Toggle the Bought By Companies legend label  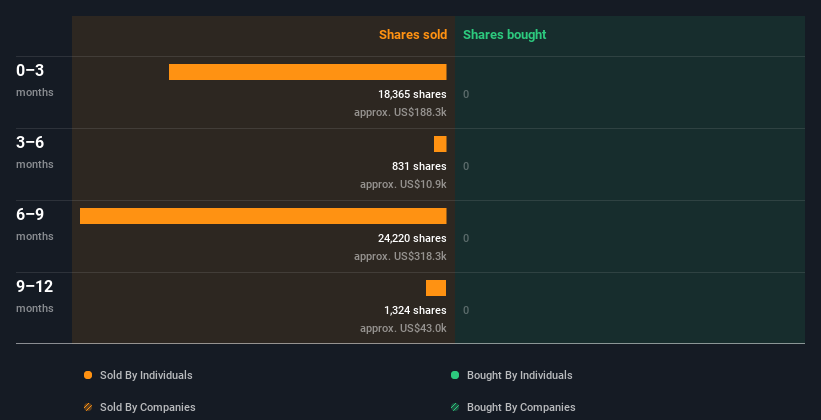pyautogui.click(x=521, y=407)
